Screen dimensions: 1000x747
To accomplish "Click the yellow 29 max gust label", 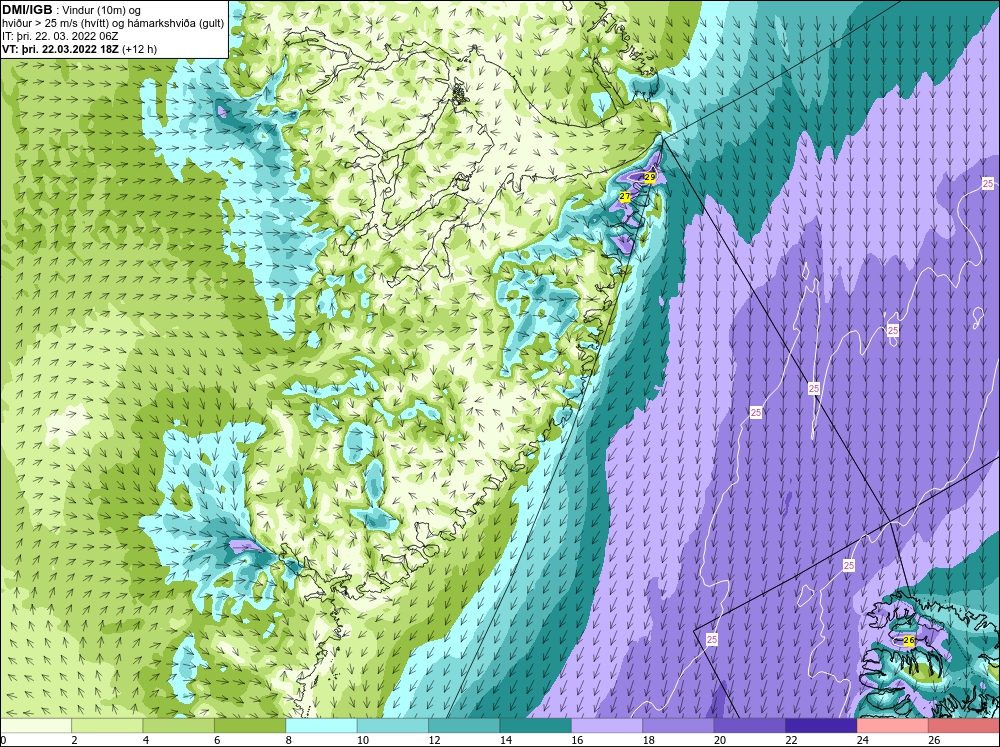I will pos(650,177).
